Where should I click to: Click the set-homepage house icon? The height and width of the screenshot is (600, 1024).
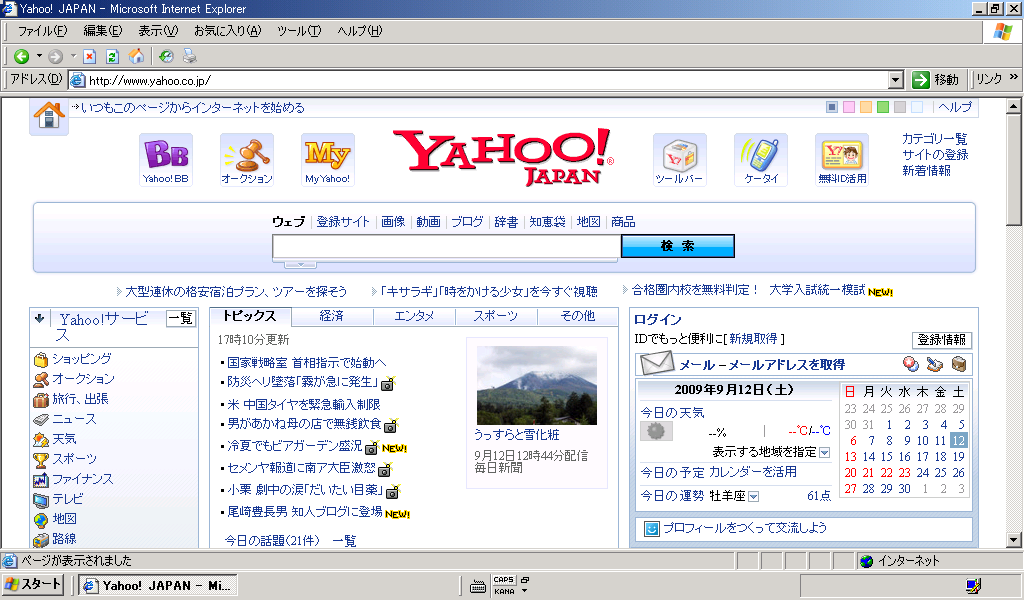coord(49,116)
